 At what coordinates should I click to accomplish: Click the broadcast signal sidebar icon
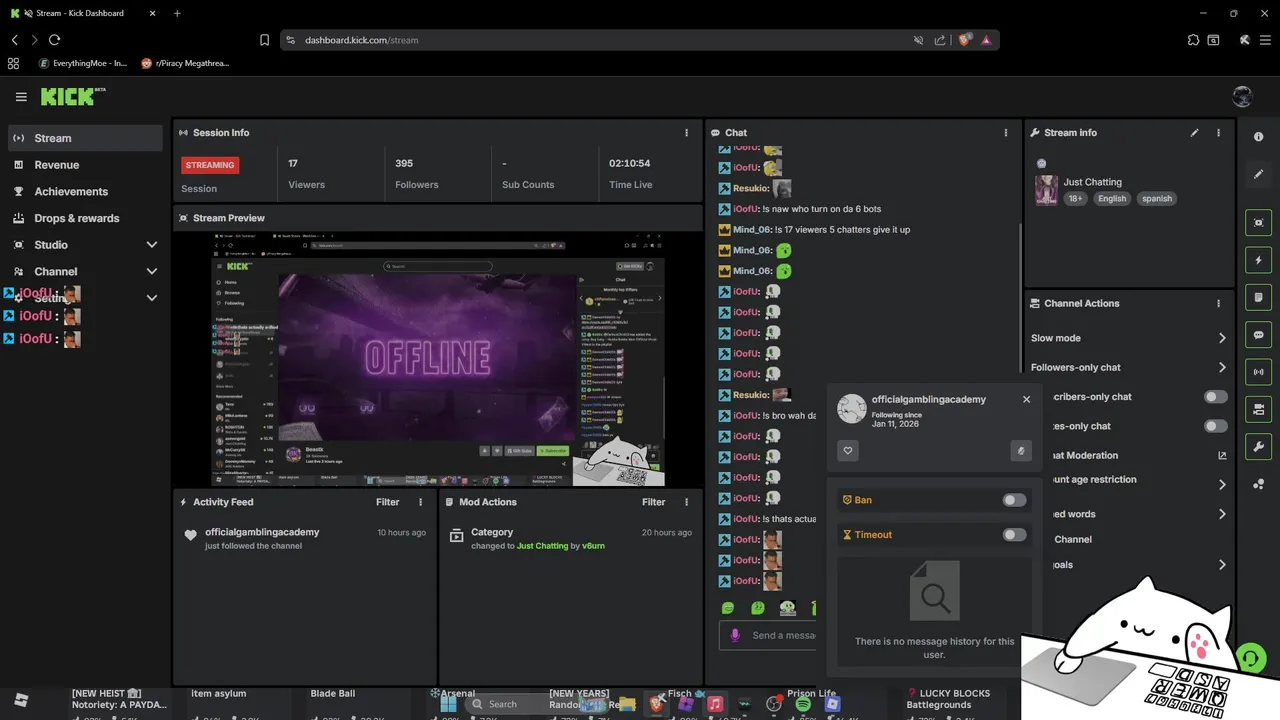pos(1259,372)
